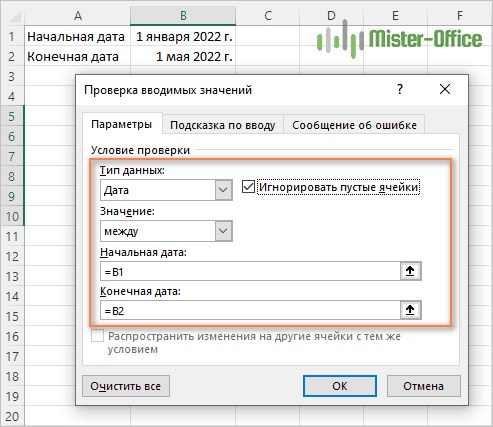Collapse dialog via Начальная дата range picker icon

coord(410,271)
